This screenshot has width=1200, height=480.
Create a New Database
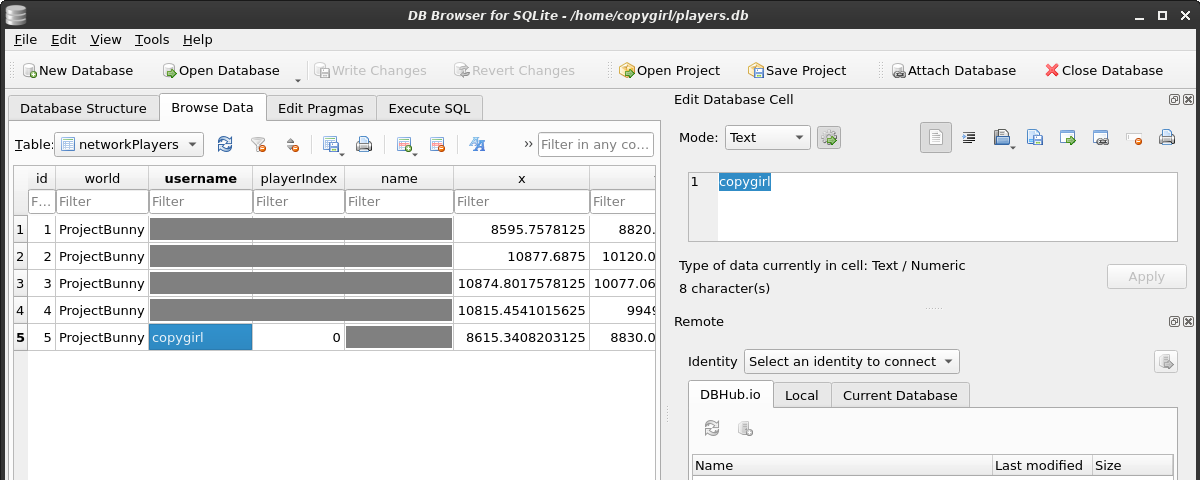[x=77, y=70]
